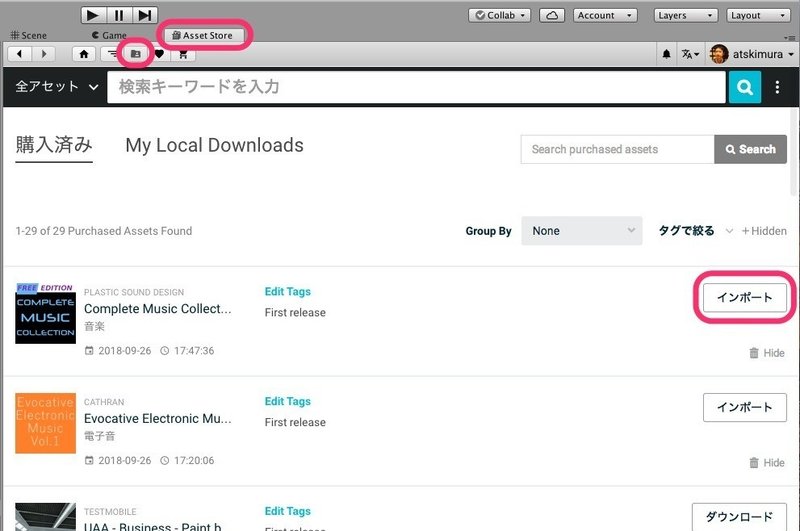This screenshot has width=800, height=531.
Task: Click the CATHRAN publisher name
Action: point(104,402)
